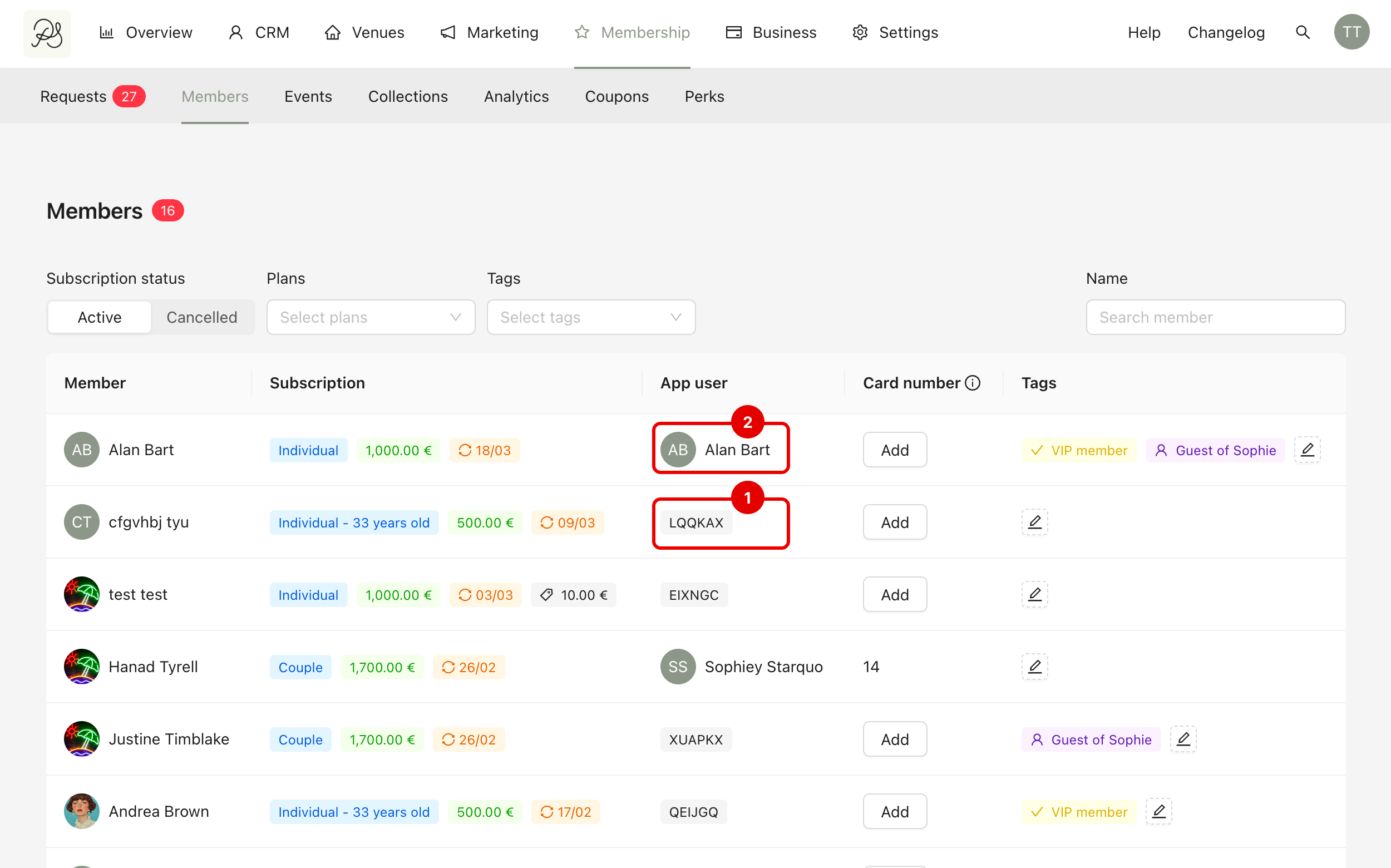Add card number for Alan Bart
Viewport: 1391px width, 868px height.
894,450
